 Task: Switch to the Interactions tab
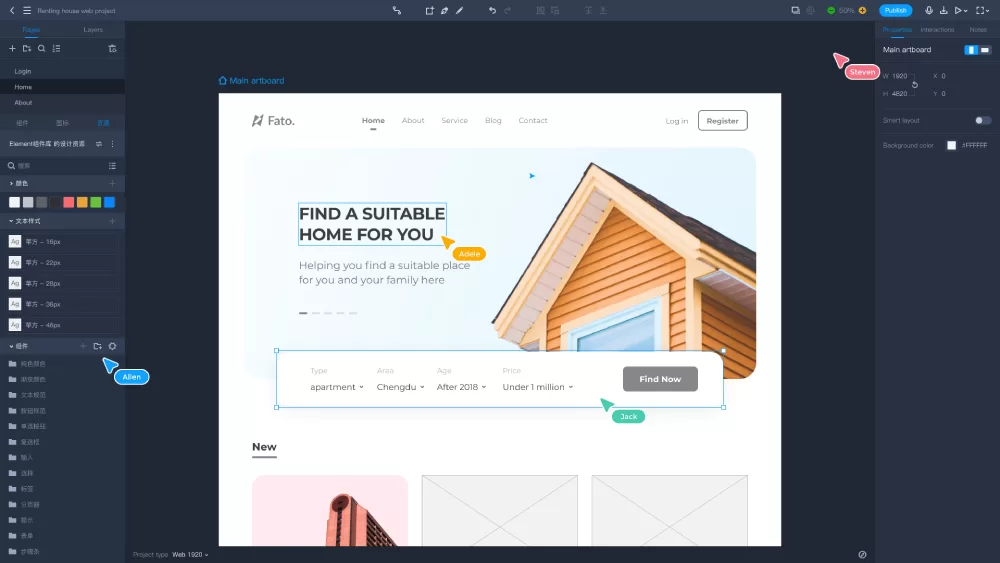[937, 30]
